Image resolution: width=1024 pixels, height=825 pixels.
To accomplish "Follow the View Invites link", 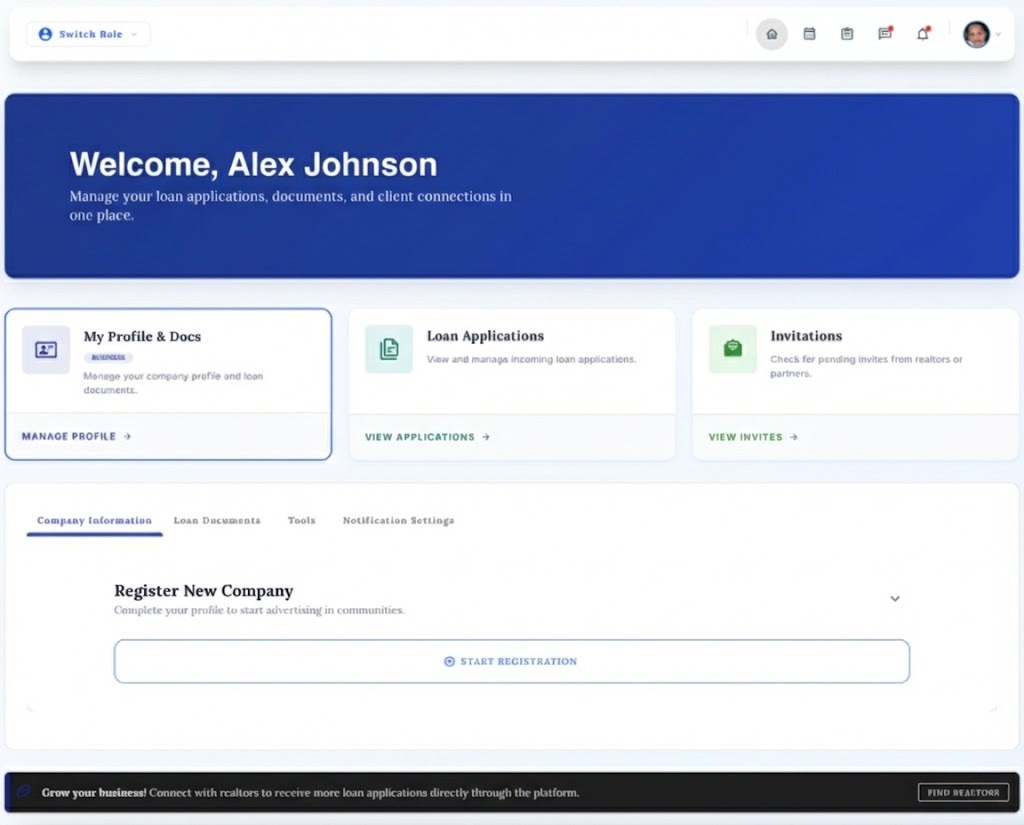I will [753, 437].
